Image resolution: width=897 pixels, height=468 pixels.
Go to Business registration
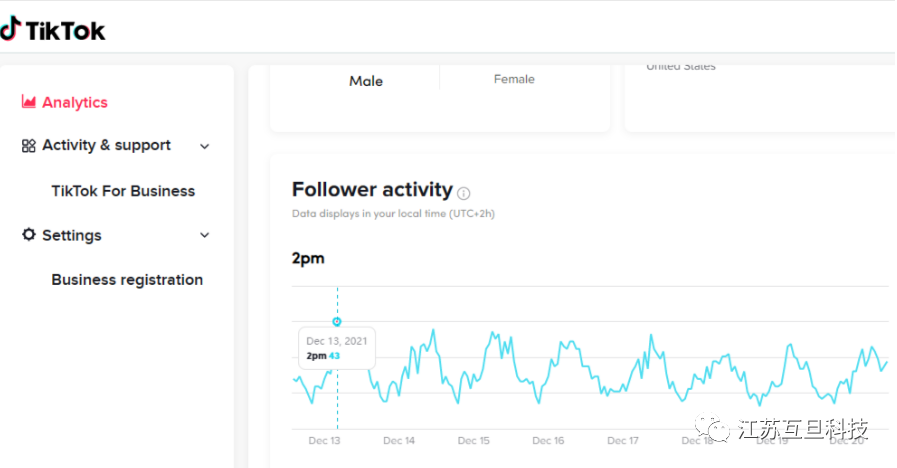[127, 280]
